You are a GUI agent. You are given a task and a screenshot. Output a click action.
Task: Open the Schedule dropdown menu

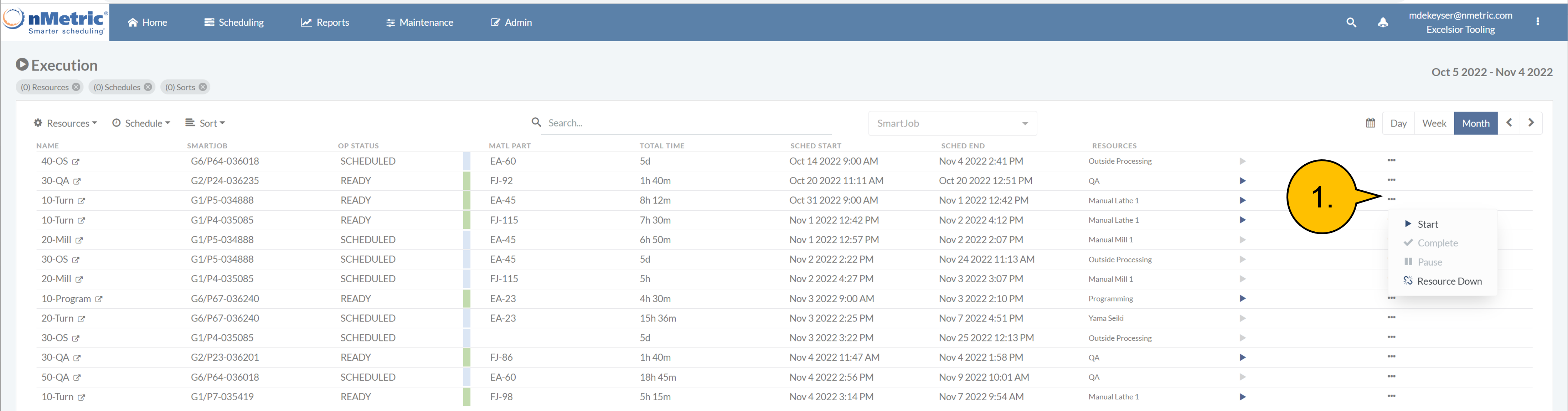point(141,123)
